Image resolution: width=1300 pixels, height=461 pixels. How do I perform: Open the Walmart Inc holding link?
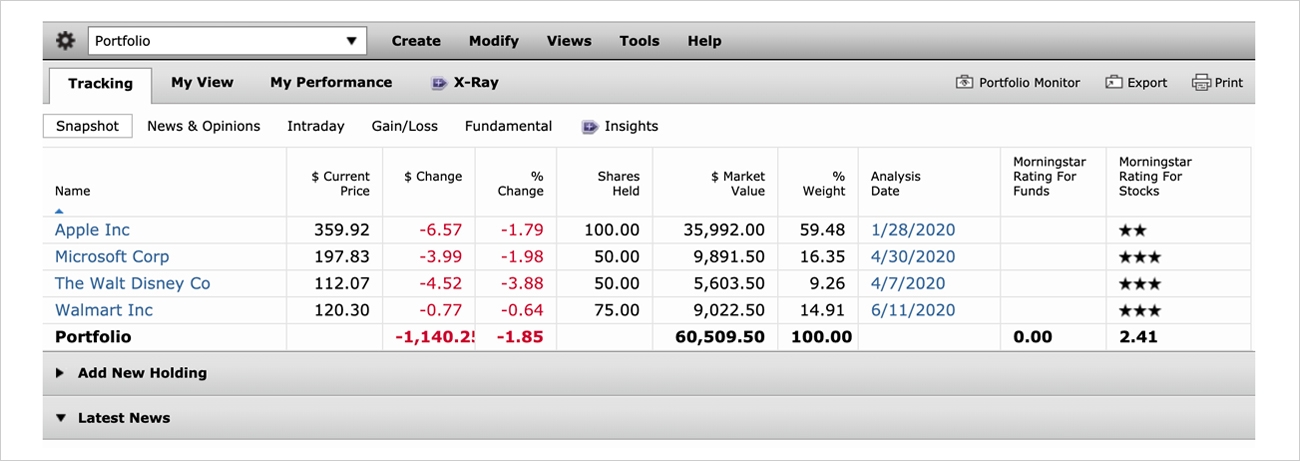point(104,311)
